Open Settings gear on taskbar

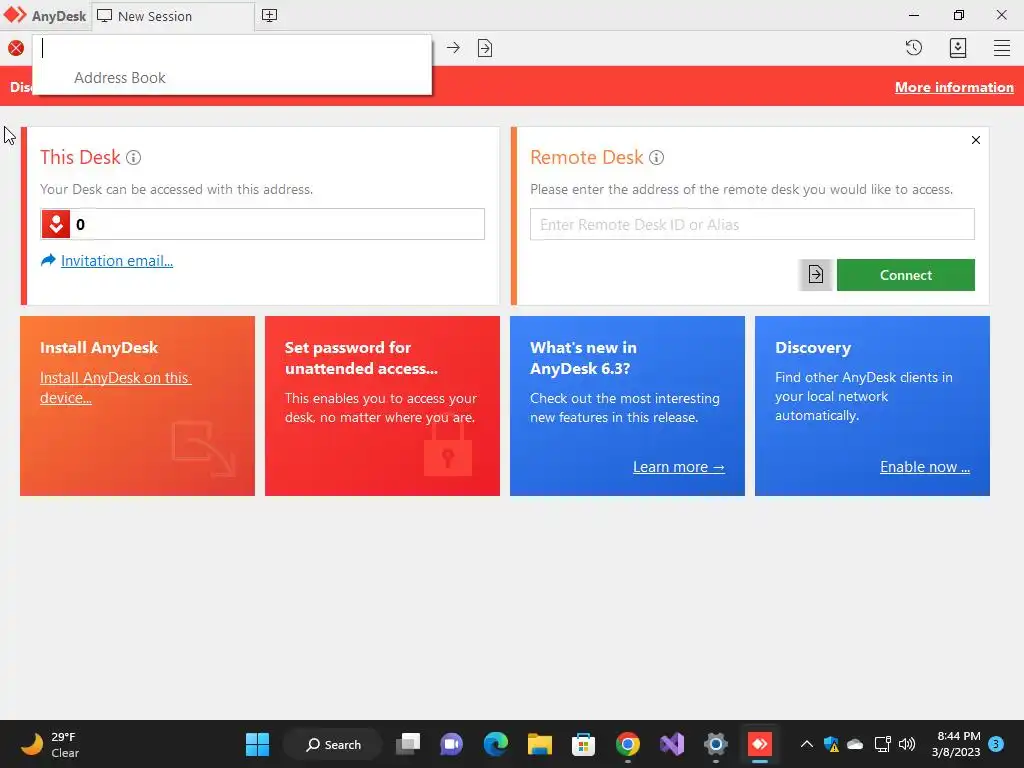(716, 744)
